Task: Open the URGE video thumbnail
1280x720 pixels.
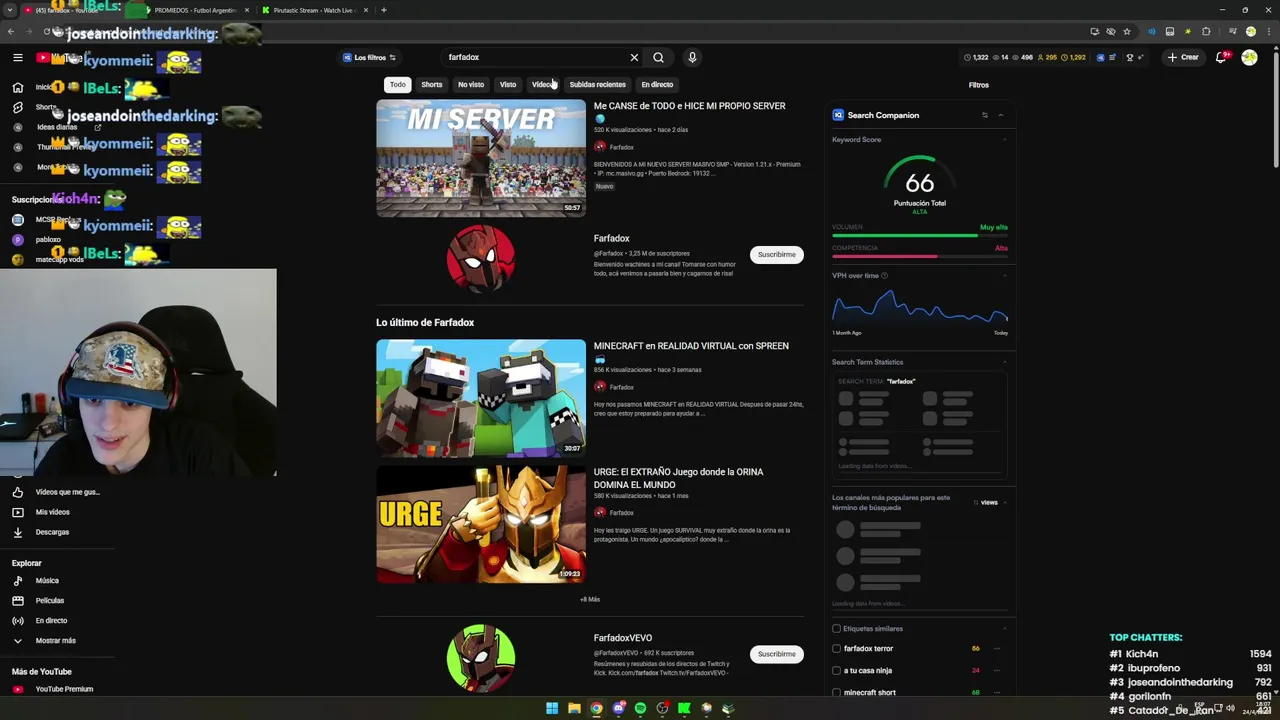Action: [481, 524]
